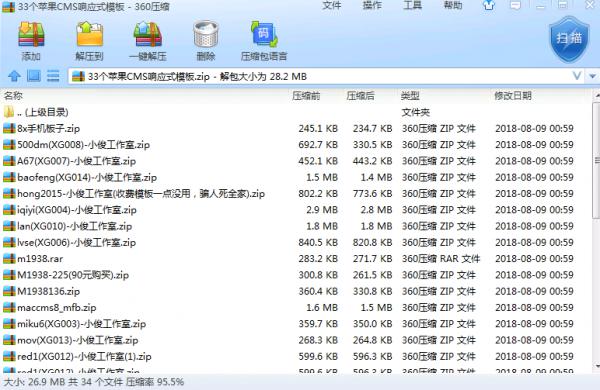Screen dimensions: 600x390
Task: Click the folder icon of 上级目录 row
Action: (x=9, y=112)
